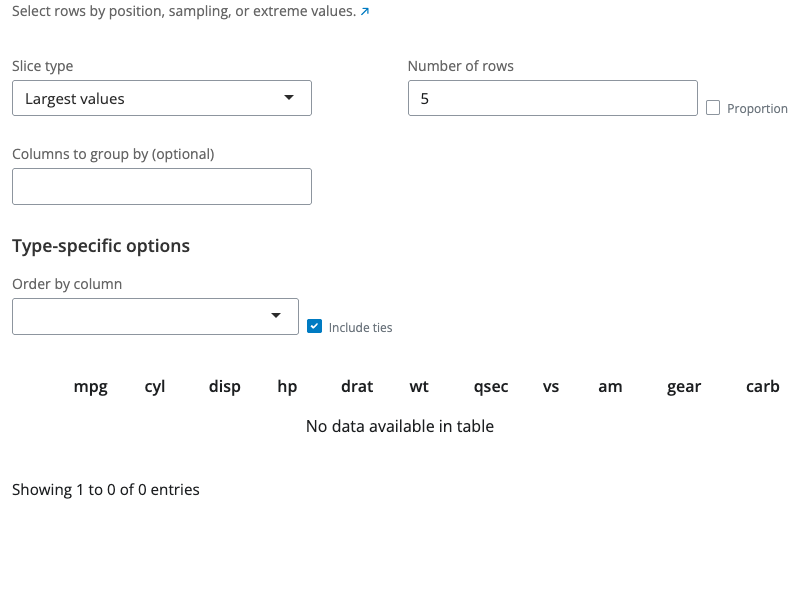Sort the table by the drat column
The image size is (800, 600).
click(356, 386)
